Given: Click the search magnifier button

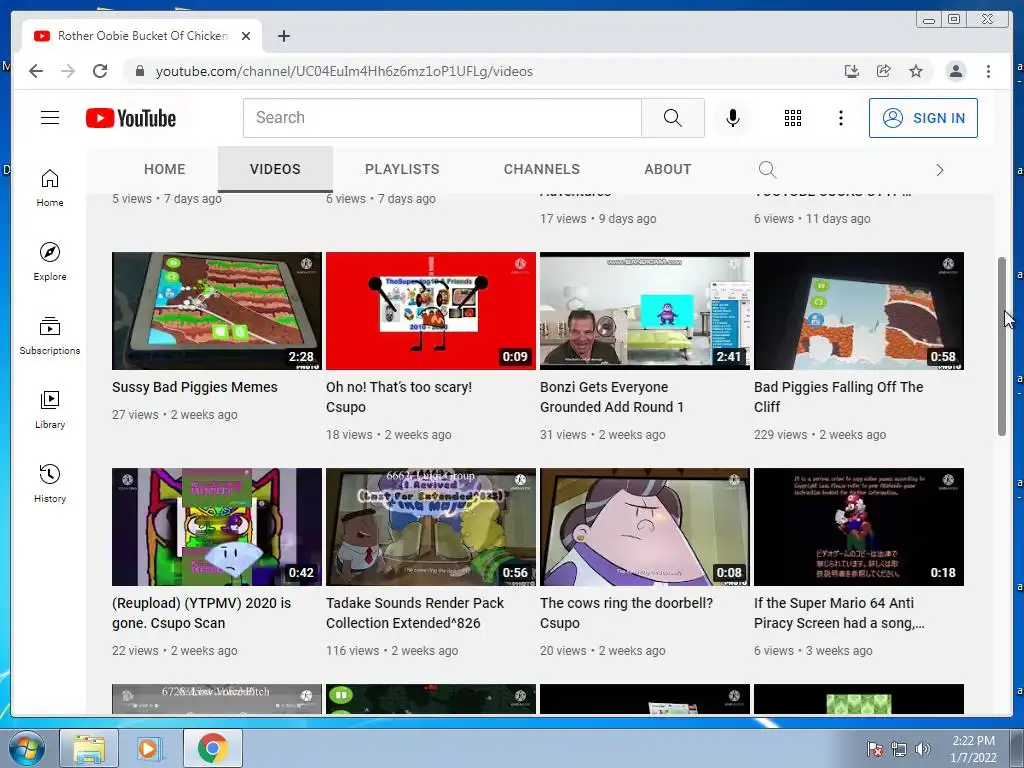Looking at the screenshot, I should [673, 118].
